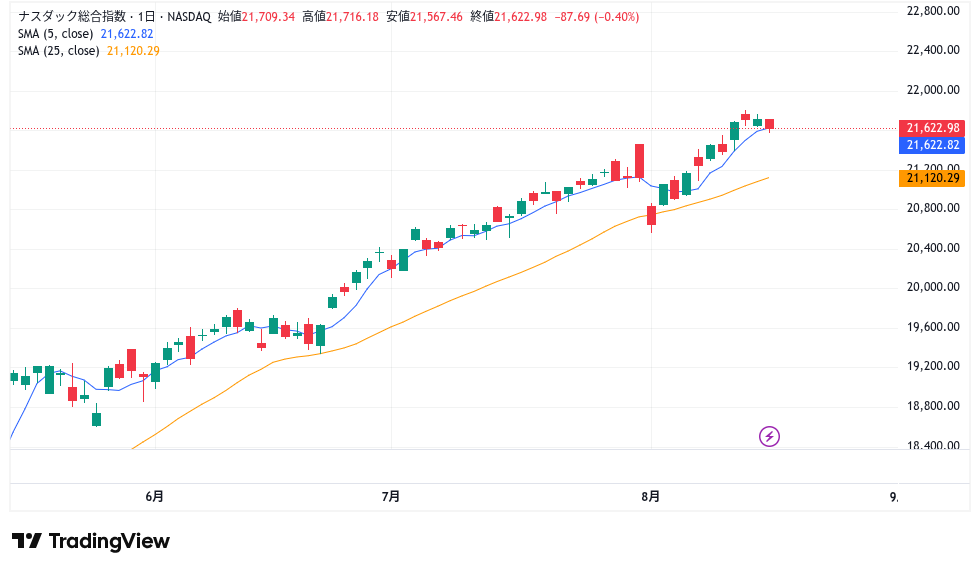Viewport: 980px width, 571px height.
Task: Click the orange 21,120.29 SMA price tag
Action: pyautogui.click(x=932, y=178)
